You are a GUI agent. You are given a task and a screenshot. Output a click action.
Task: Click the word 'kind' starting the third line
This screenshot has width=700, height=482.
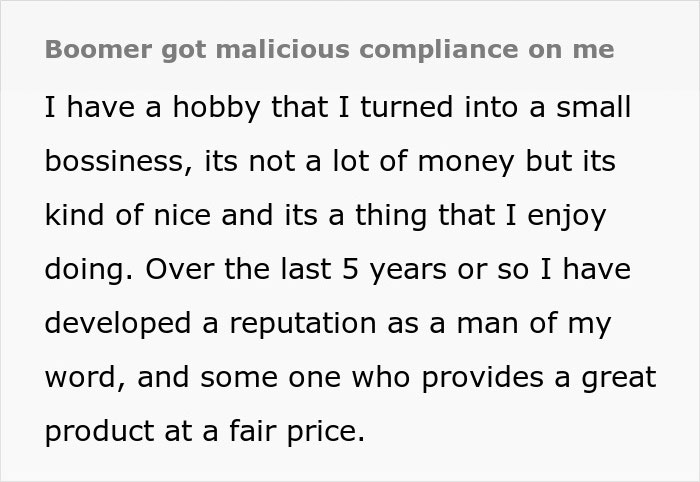tap(75, 215)
